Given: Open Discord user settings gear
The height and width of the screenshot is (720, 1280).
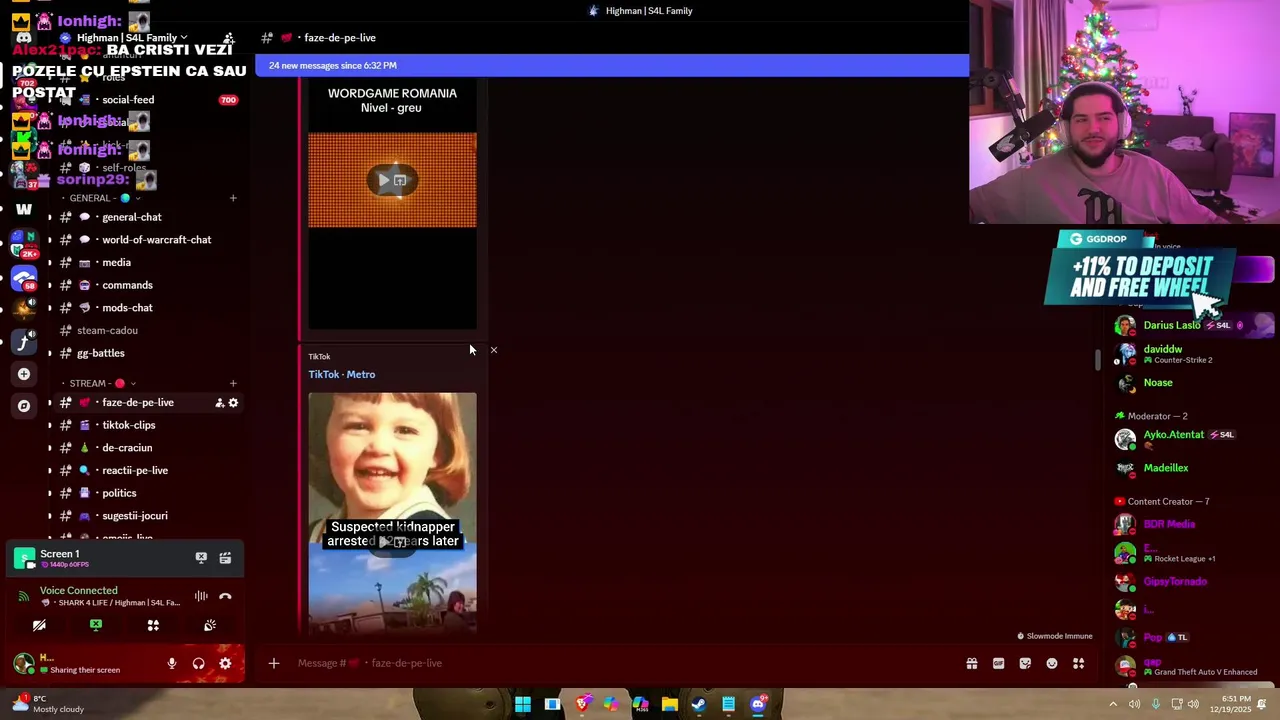Looking at the screenshot, I should pyautogui.click(x=225, y=663).
